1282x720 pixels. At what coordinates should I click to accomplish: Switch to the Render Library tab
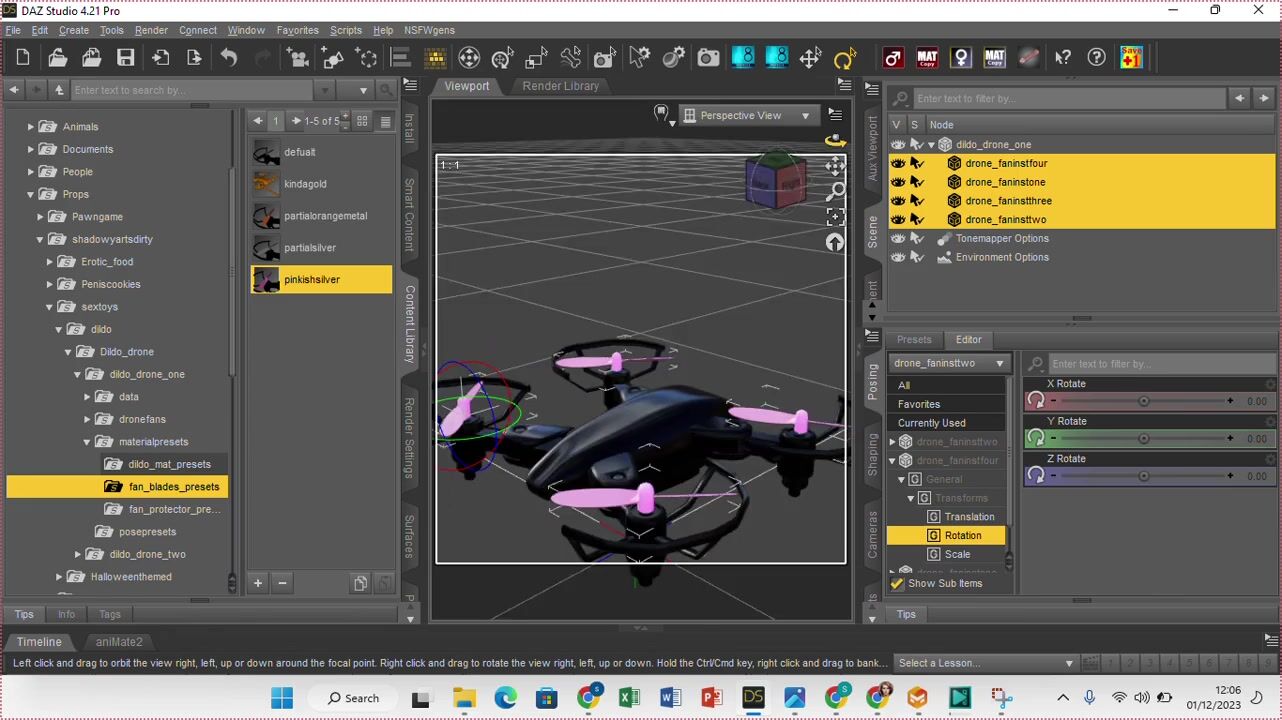(x=560, y=86)
